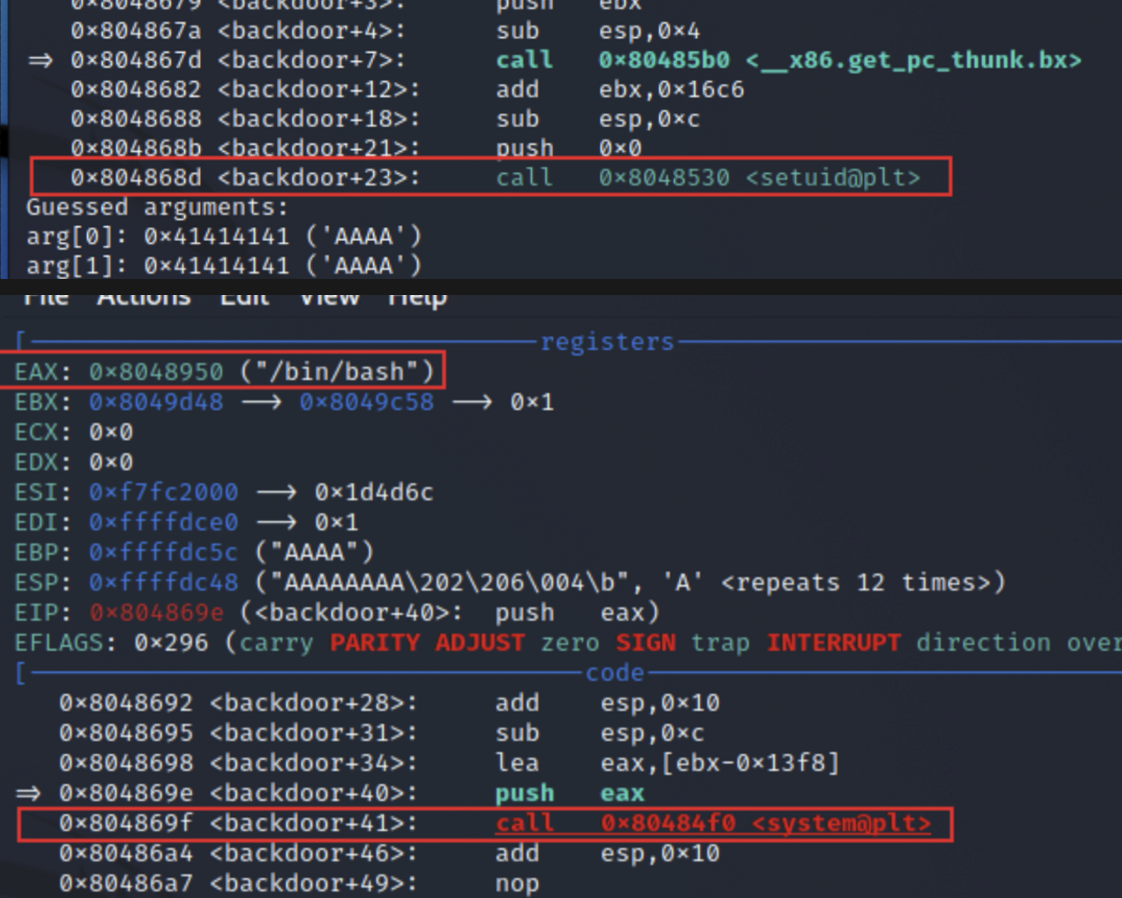The height and width of the screenshot is (898, 1122).
Task: Click the code section header
Action: [x=614, y=673]
